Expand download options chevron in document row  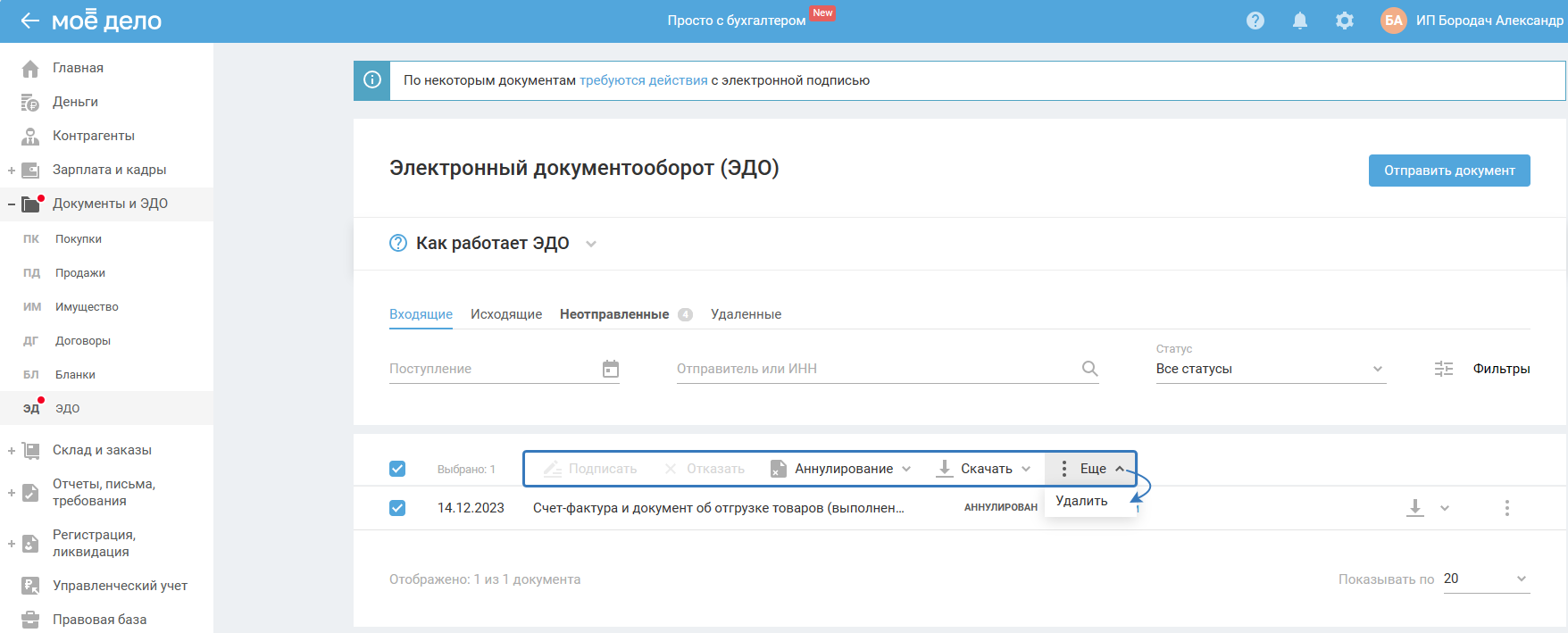click(1445, 508)
